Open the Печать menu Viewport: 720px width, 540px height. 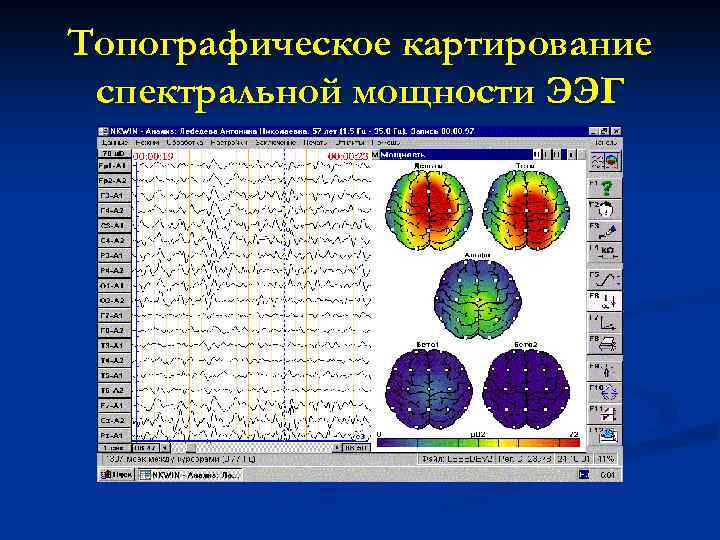tap(315, 143)
